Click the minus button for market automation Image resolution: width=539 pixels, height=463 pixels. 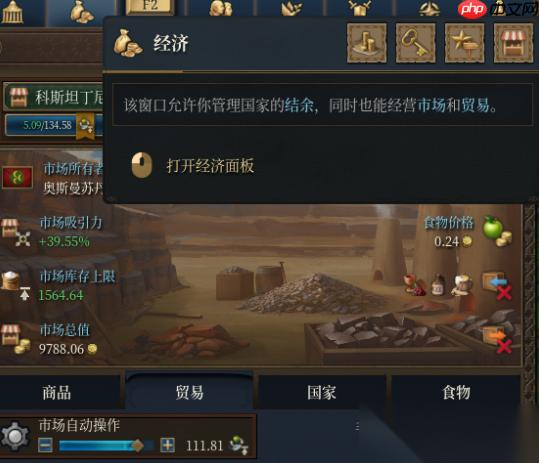point(45,445)
